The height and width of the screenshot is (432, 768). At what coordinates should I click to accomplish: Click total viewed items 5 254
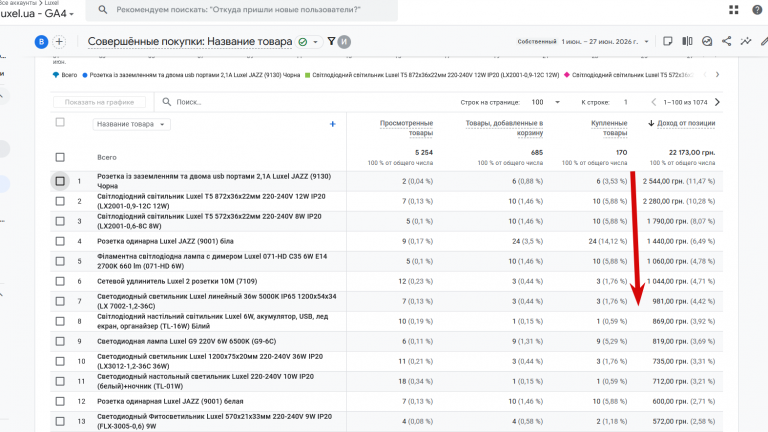[424, 152]
